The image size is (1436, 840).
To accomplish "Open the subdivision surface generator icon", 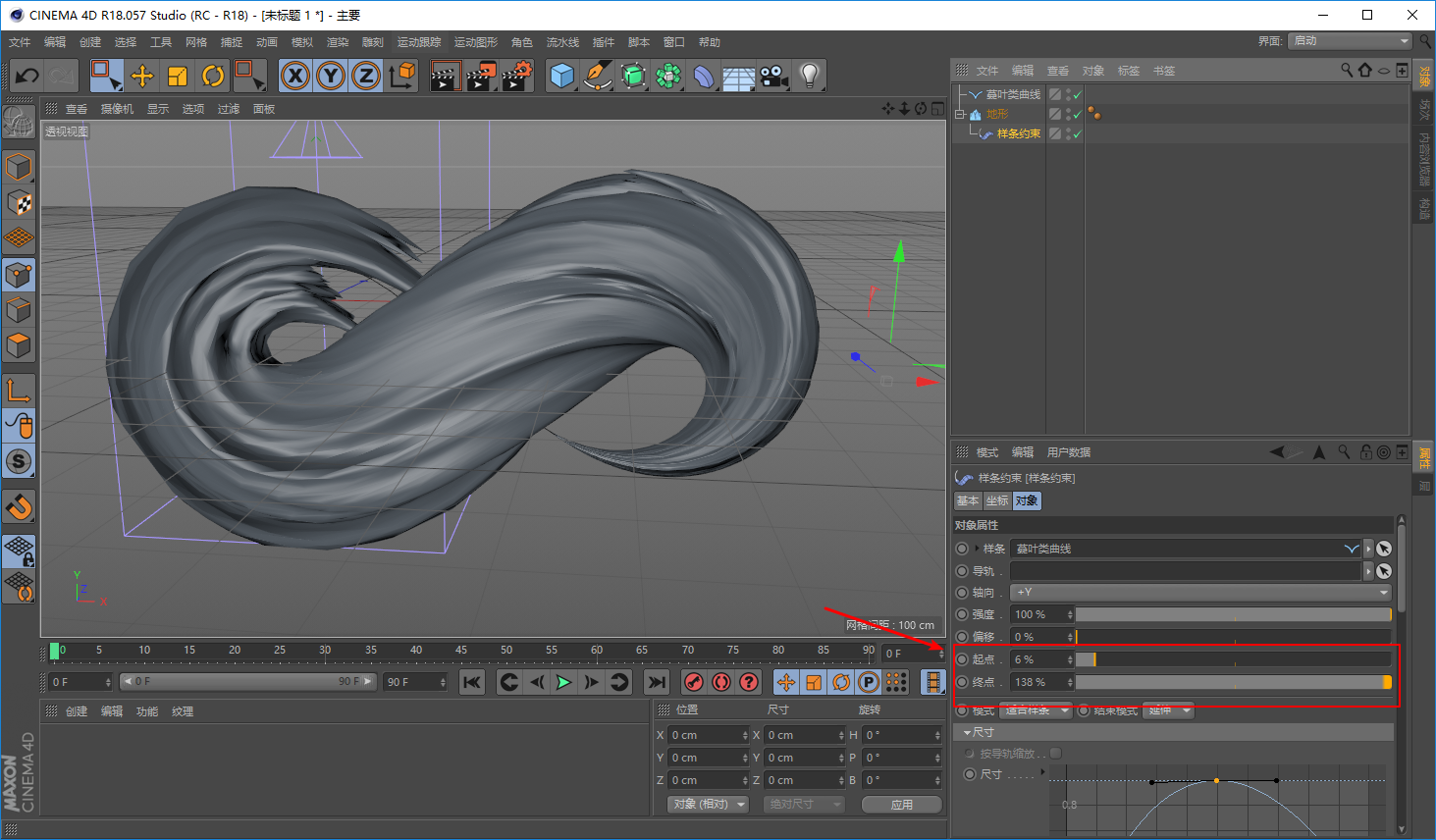I will (633, 76).
